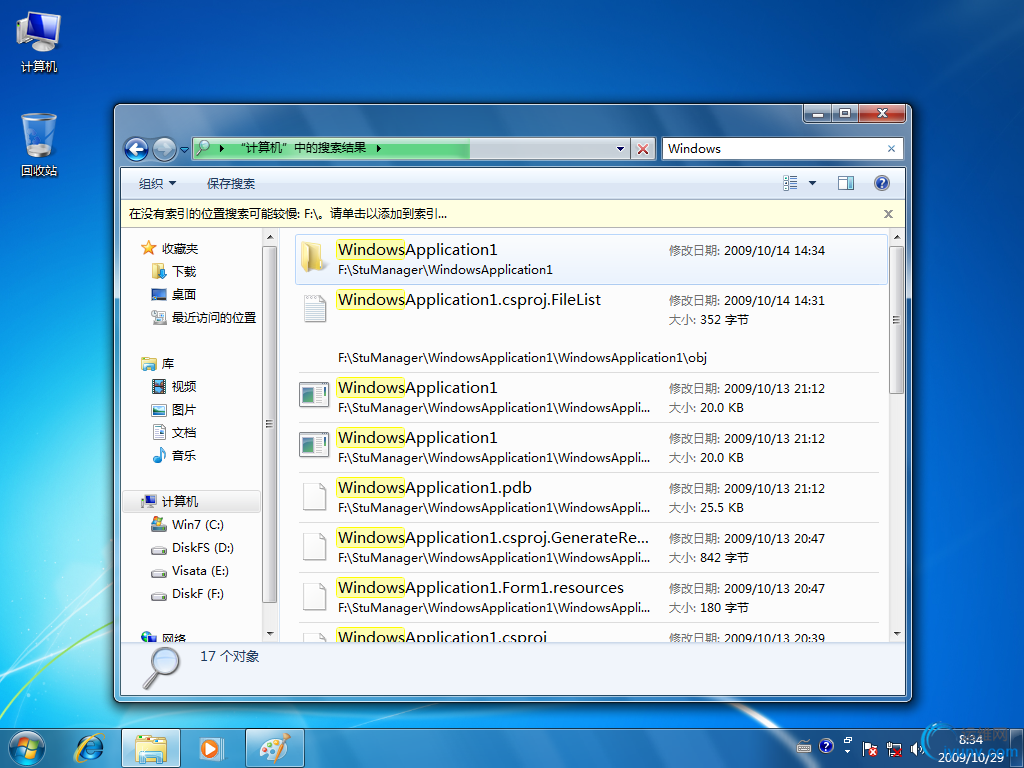Launch Internet Explorer from taskbar

(x=89, y=748)
